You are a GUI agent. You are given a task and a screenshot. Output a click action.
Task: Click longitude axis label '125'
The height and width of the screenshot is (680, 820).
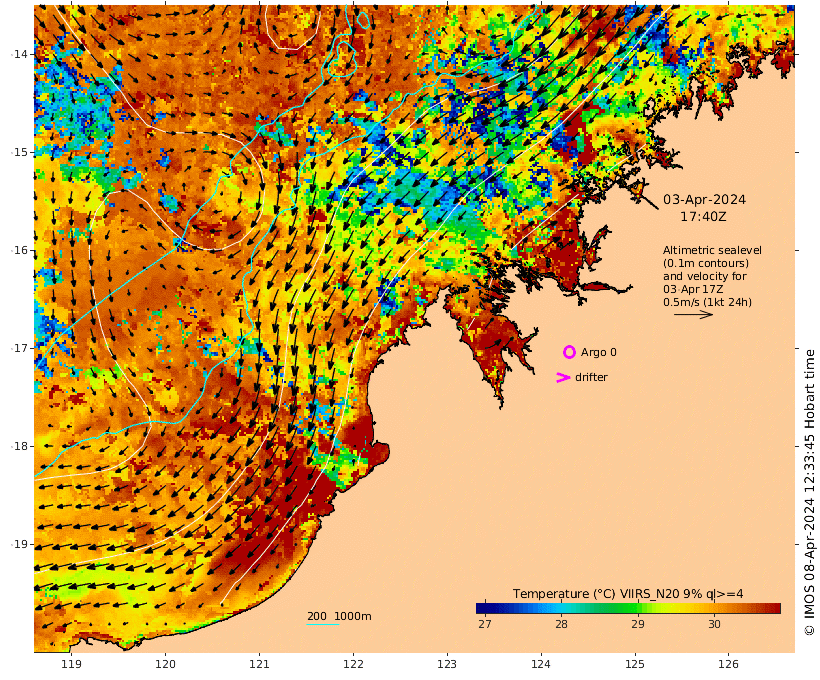pyautogui.click(x=635, y=664)
